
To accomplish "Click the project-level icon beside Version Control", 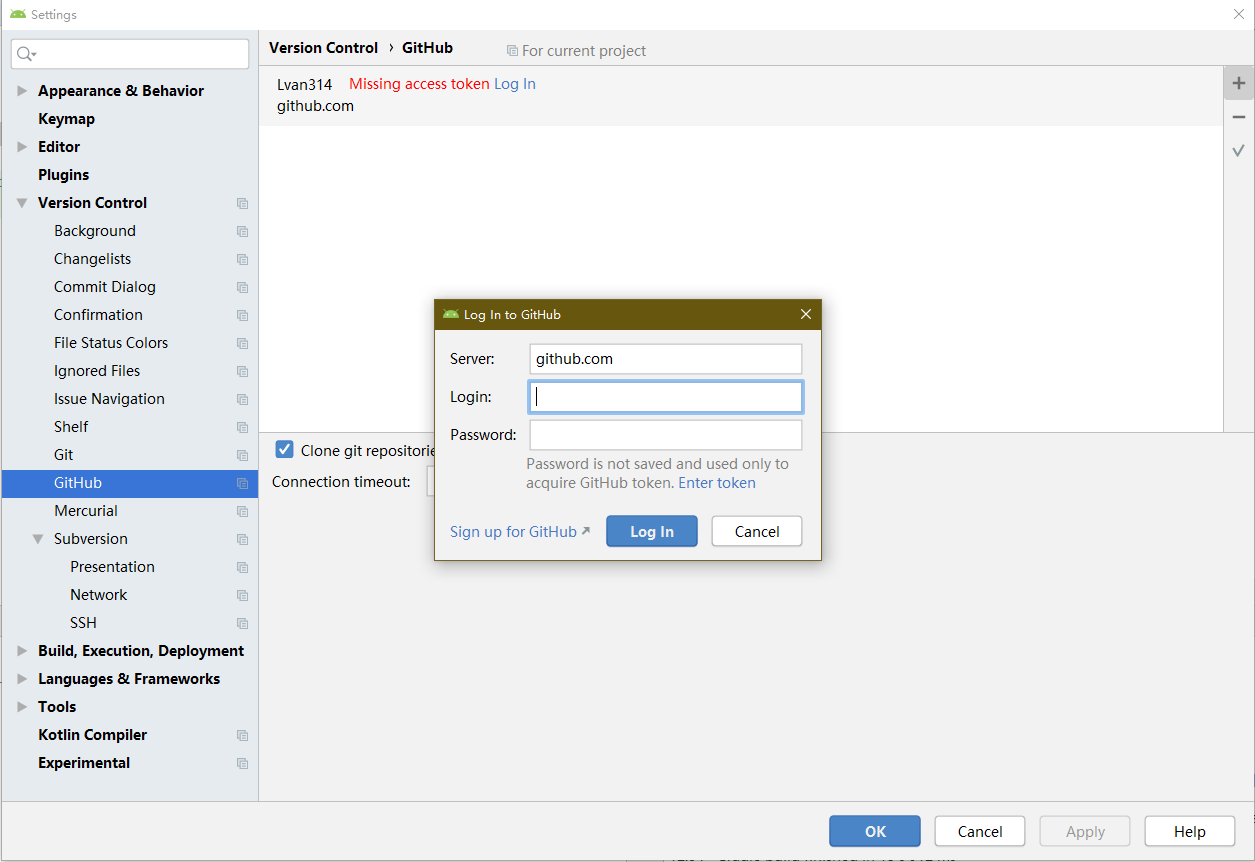I will 242,203.
